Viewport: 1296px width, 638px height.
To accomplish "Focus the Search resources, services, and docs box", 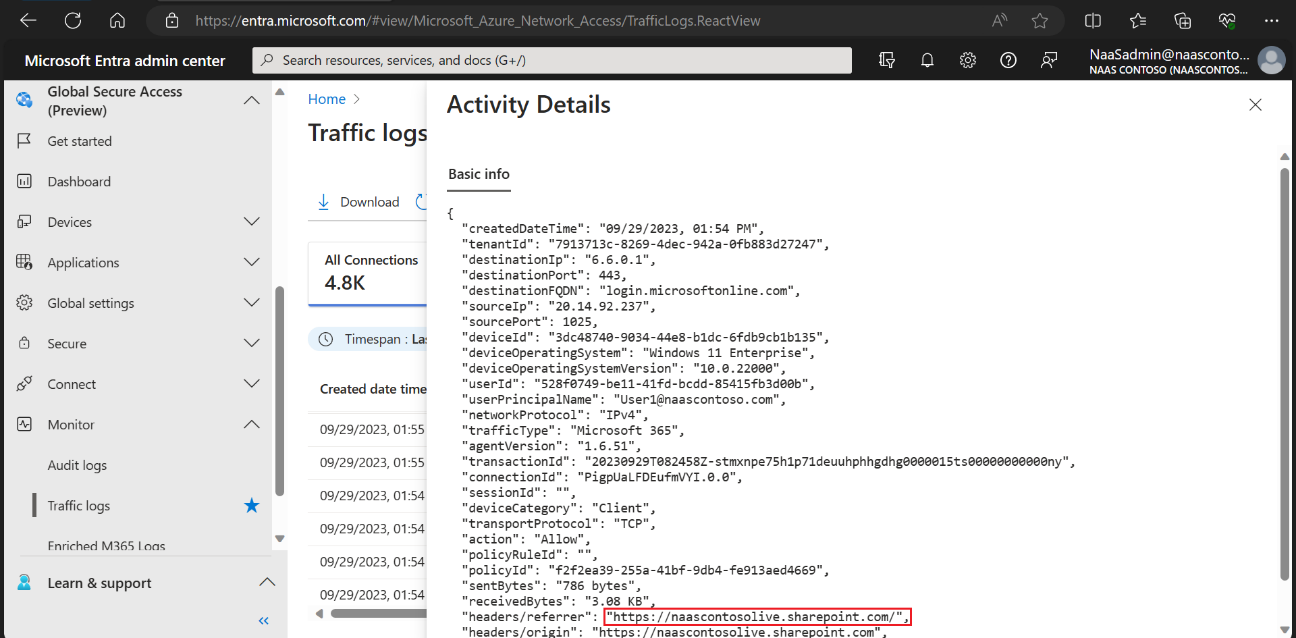I will tap(552, 60).
